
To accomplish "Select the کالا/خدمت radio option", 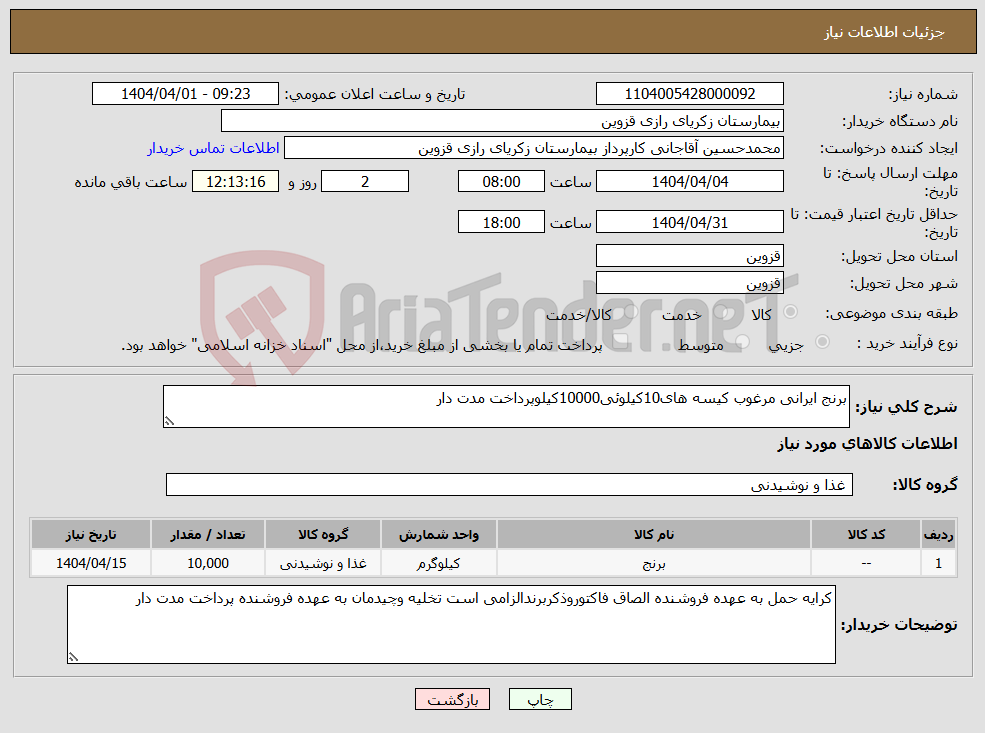I will click(631, 312).
